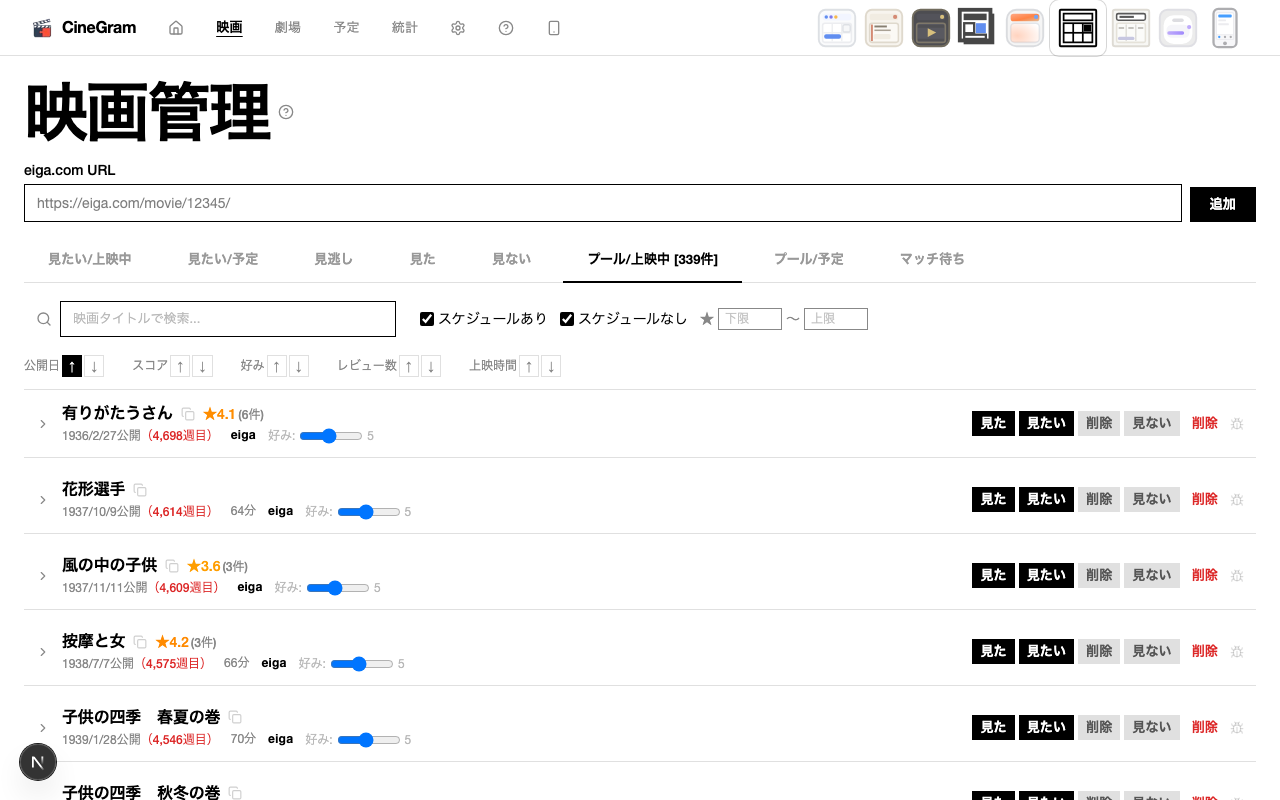1280x800 pixels.
Task: Select the grid table layout theme icon
Action: click(1078, 28)
